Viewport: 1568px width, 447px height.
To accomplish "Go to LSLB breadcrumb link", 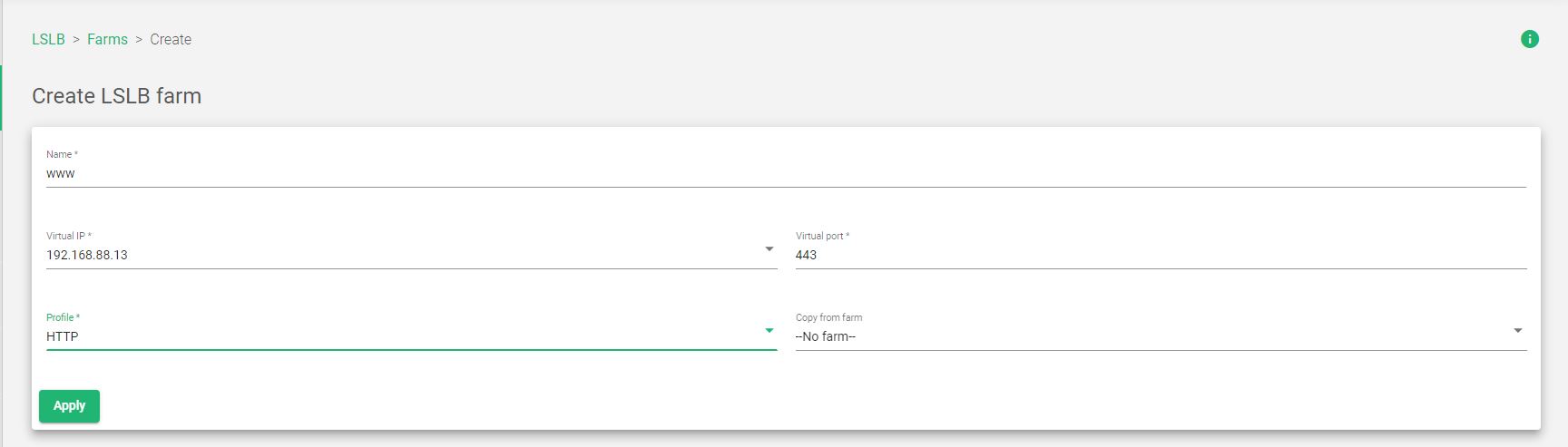I will 48,39.
